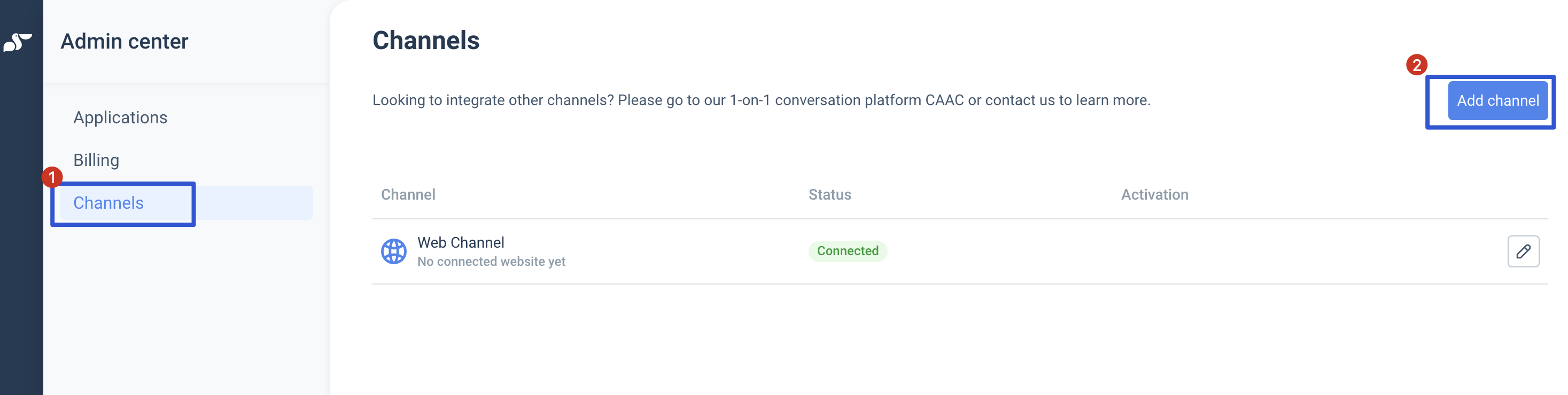1568x395 pixels.
Task: Click the pencil edit icon for Web Channel
Action: tap(1523, 251)
